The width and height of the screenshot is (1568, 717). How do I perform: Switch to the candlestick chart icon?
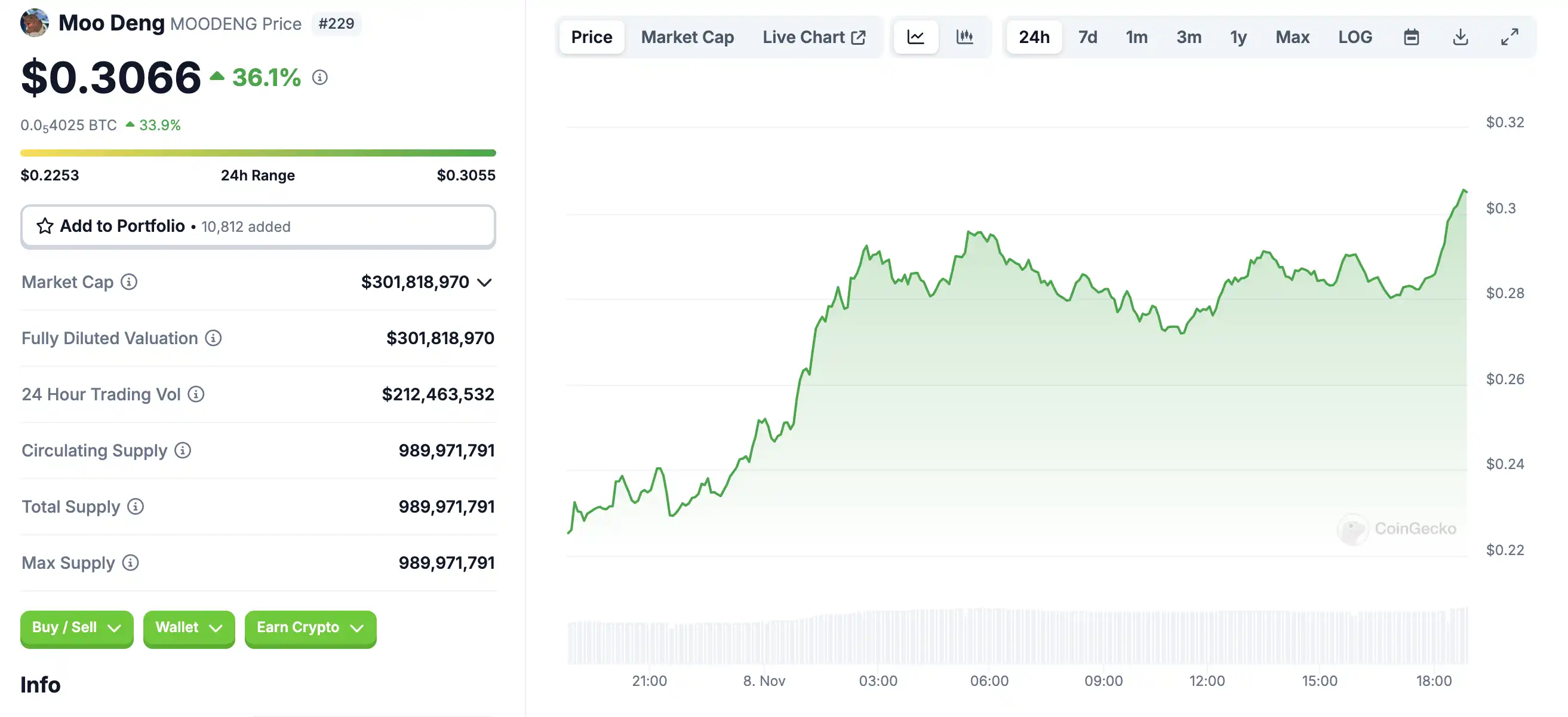click(964, 37)
